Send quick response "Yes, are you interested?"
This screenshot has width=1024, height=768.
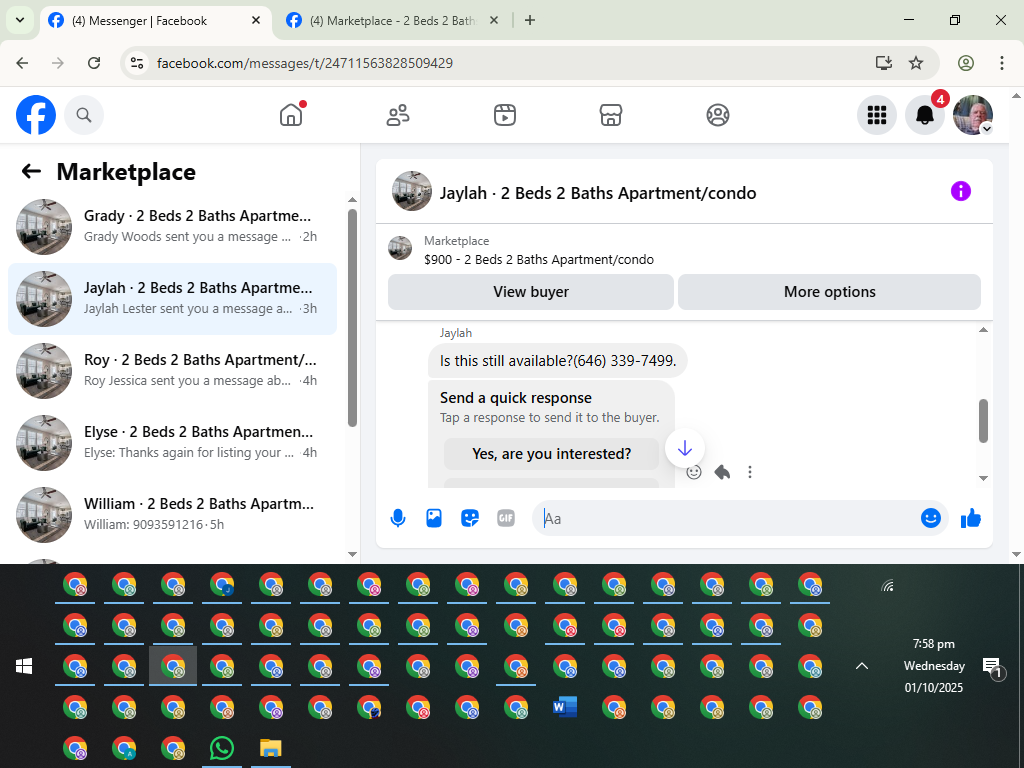click(x=551, y=454)
